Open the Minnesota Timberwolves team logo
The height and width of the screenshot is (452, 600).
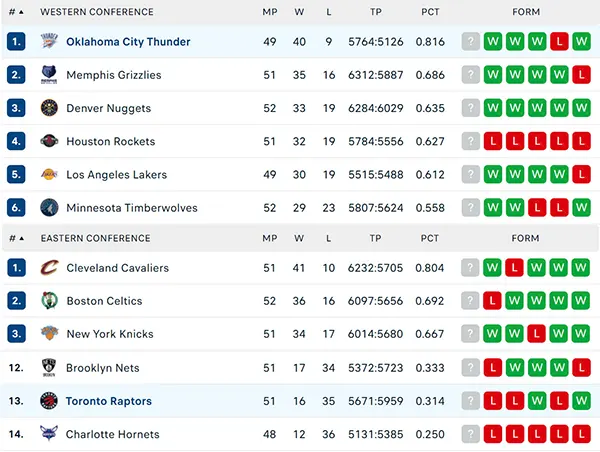[x=49, y=208]
